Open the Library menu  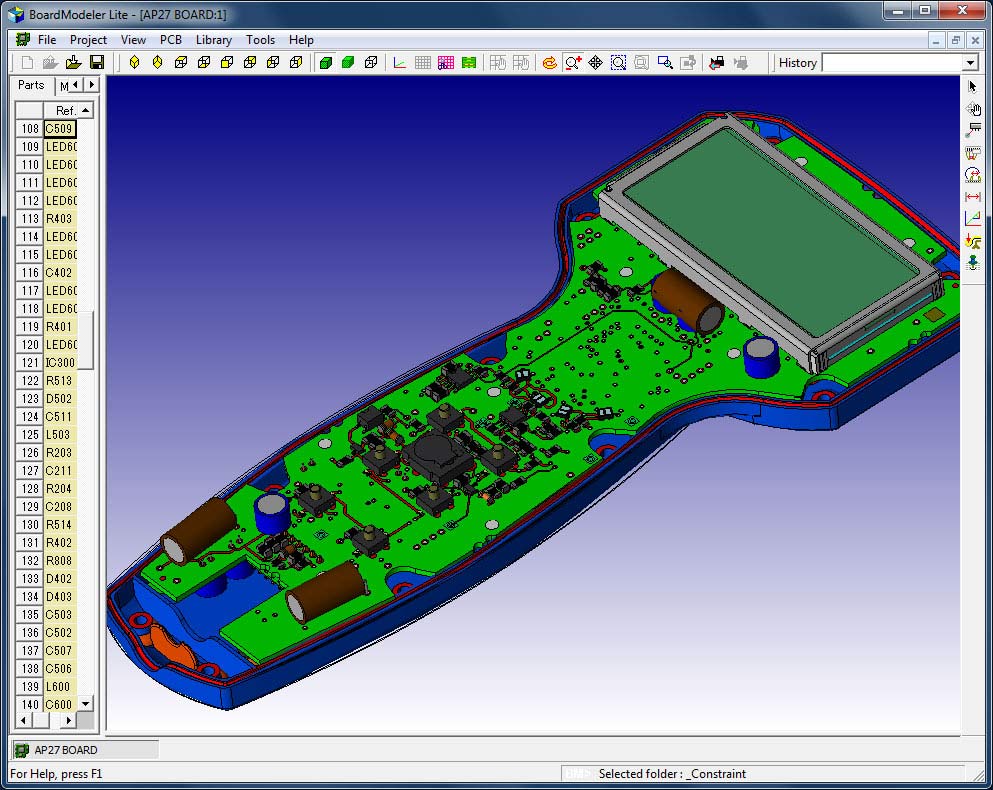click(x=213, y=40)
